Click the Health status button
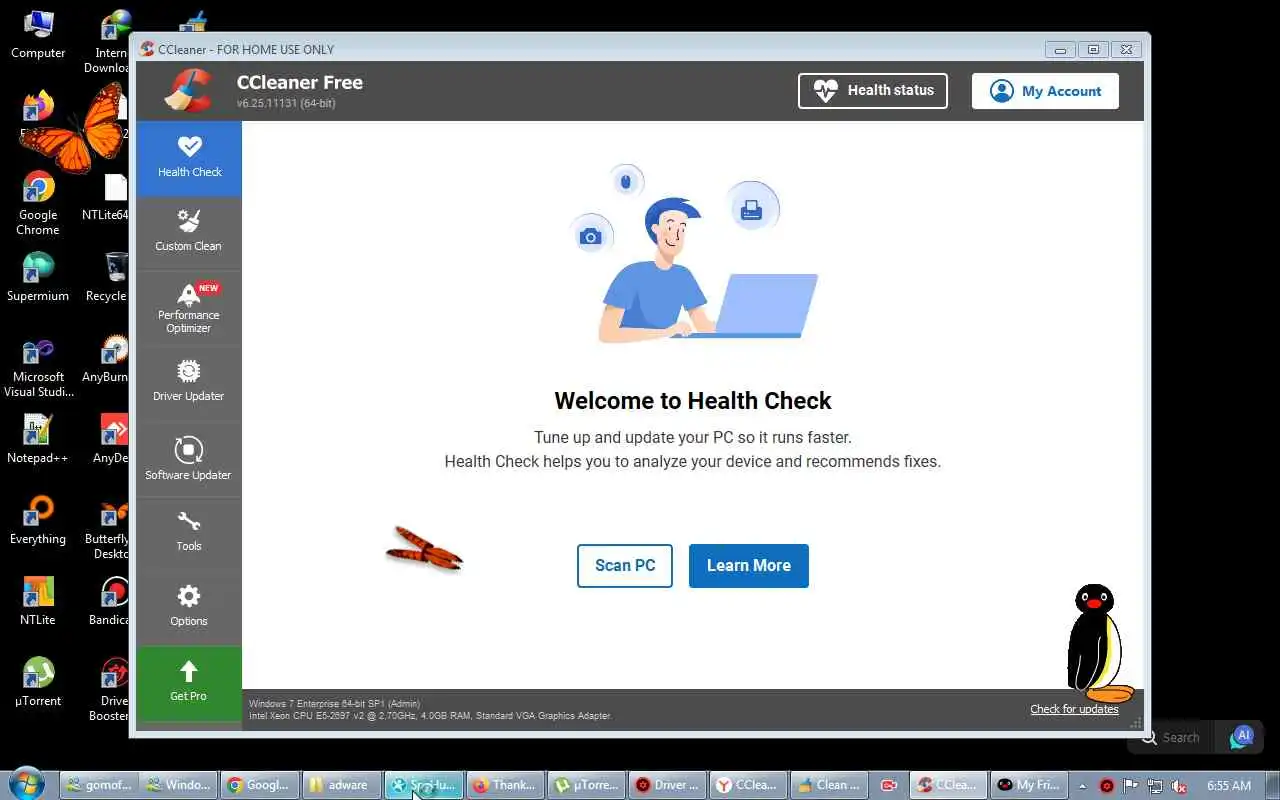Image resolution: width=1280 pixels, height=800 pixels. 873,90
